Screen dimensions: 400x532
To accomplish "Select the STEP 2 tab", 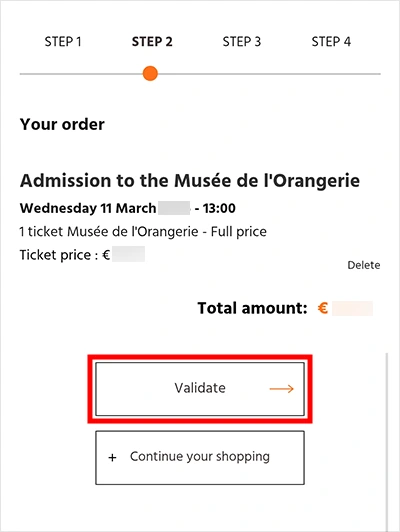I will click(152, 41).
